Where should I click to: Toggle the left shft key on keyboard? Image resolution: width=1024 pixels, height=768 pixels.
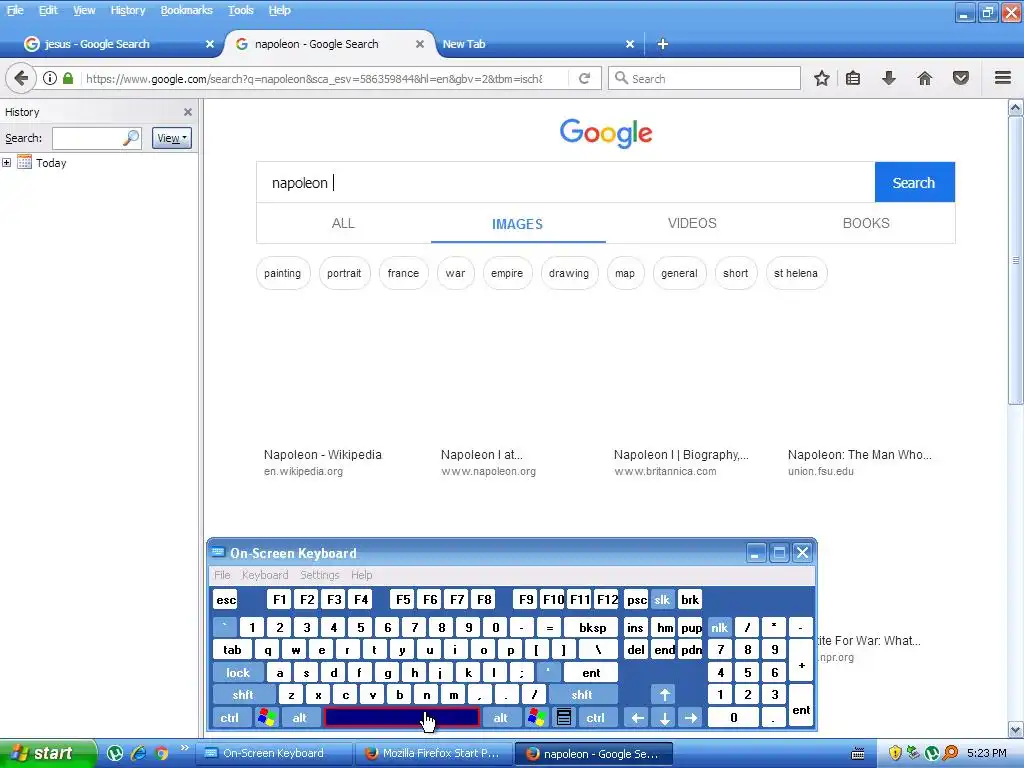[243, 695]
